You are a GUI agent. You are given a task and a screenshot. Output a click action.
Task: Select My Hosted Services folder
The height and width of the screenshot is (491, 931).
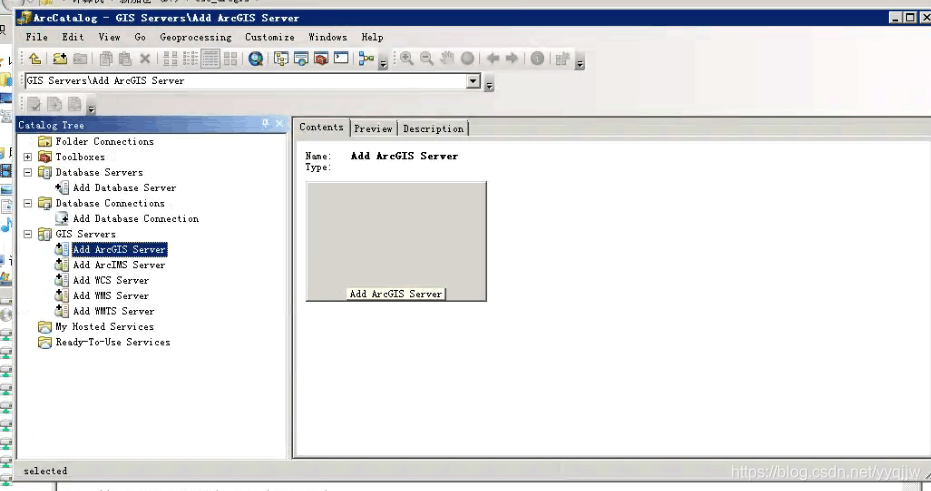tap(104, 327)
